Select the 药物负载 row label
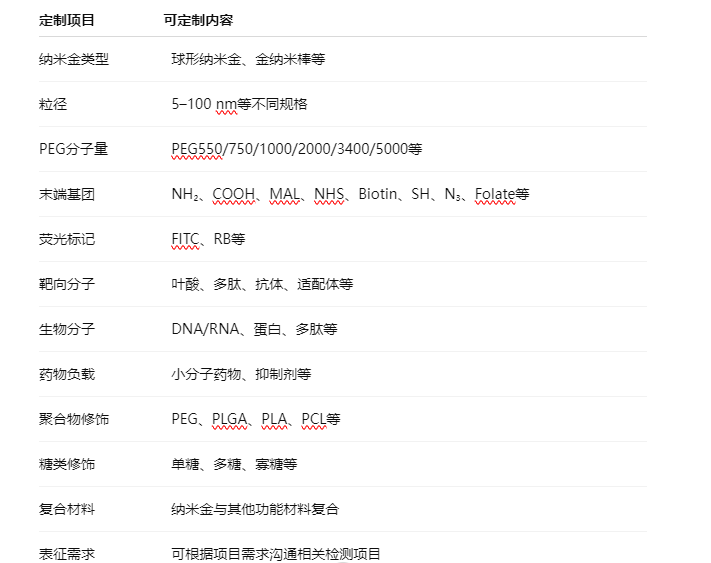This screenshot has width=711, height=563. pos(67,374)
